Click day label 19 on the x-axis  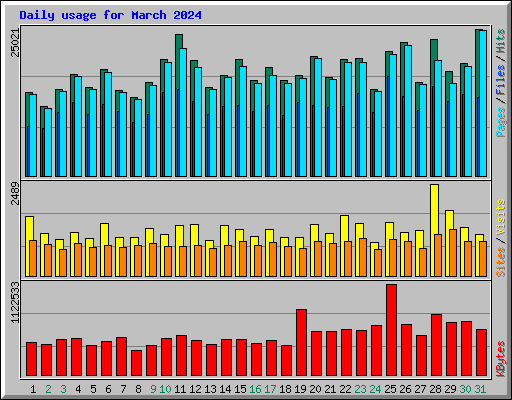[300, 389]
